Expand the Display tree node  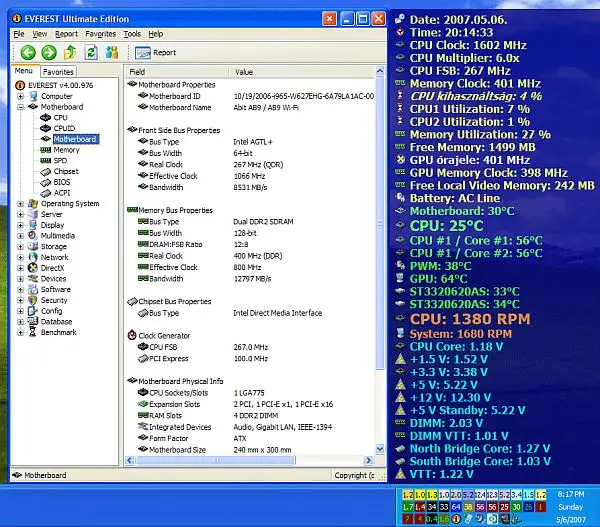click(x=21, y=225)
